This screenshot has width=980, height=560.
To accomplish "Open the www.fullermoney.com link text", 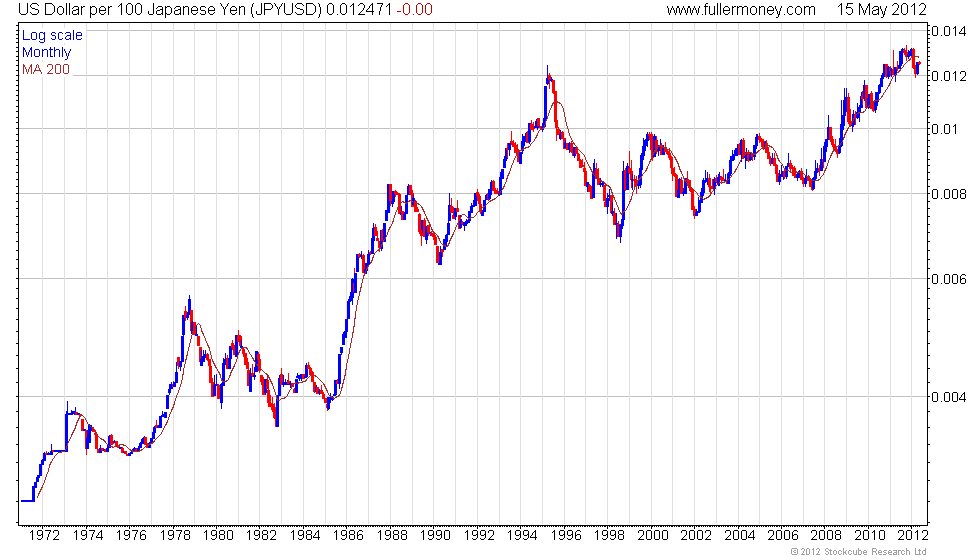I will pos(741,10).
